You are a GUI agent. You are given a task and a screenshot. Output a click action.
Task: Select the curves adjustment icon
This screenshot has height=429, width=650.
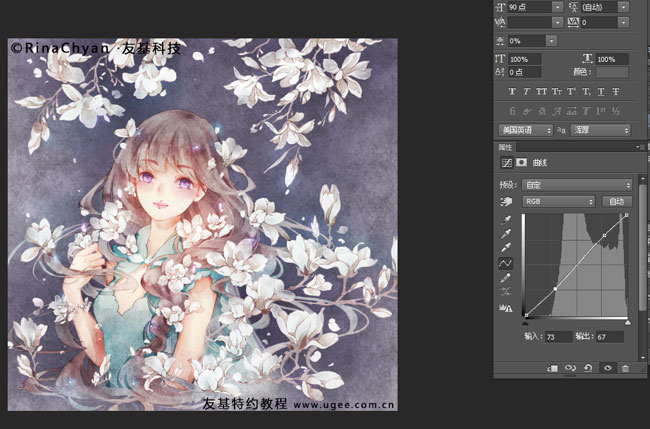(507, 162)
